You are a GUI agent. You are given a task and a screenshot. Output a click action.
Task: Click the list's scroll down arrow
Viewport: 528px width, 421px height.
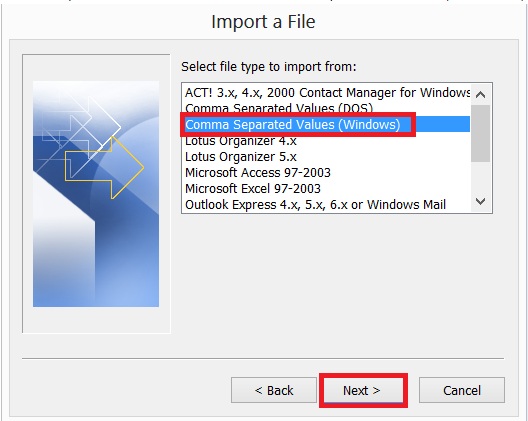tap(481, 201)
